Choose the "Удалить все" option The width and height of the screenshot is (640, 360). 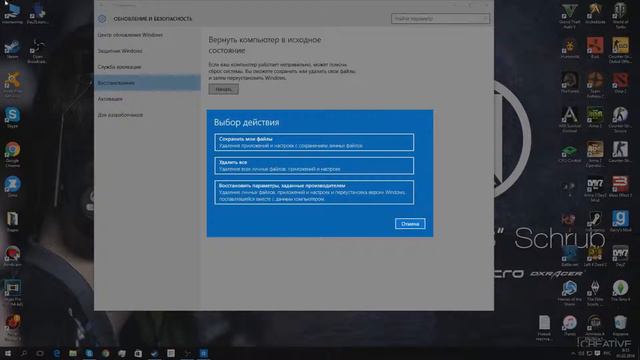(x=314, y=165)
